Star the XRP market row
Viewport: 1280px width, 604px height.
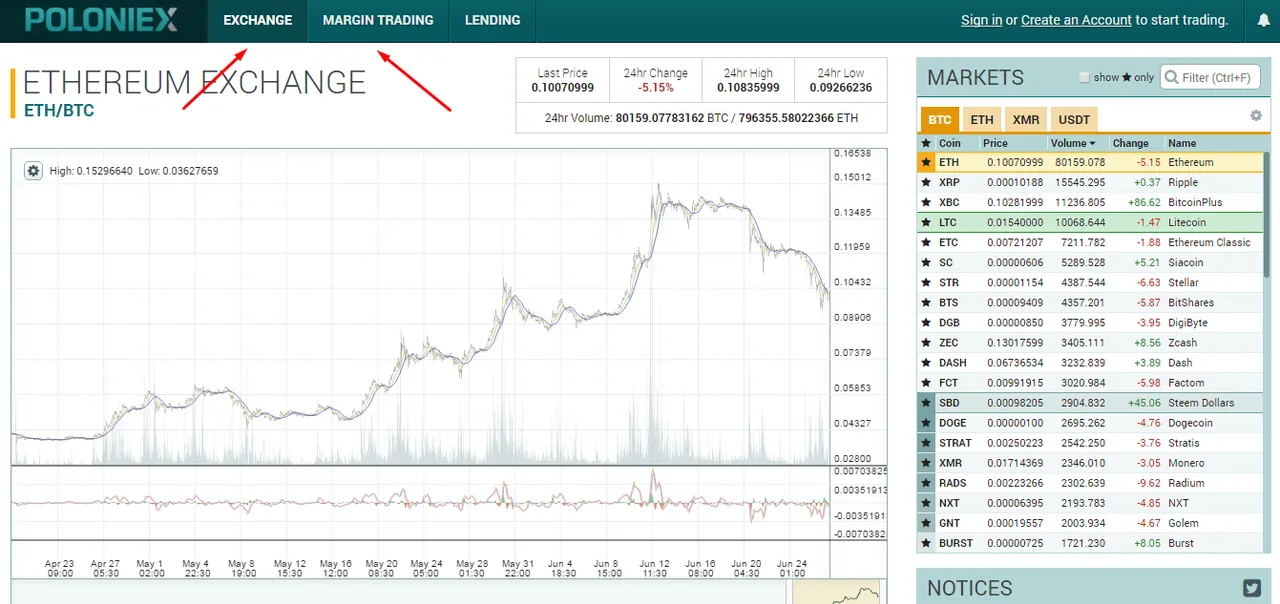coord(926,182)
